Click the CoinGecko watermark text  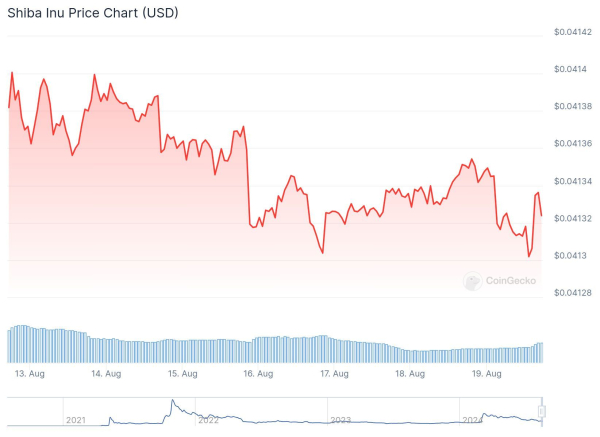(x=512, y=282)
